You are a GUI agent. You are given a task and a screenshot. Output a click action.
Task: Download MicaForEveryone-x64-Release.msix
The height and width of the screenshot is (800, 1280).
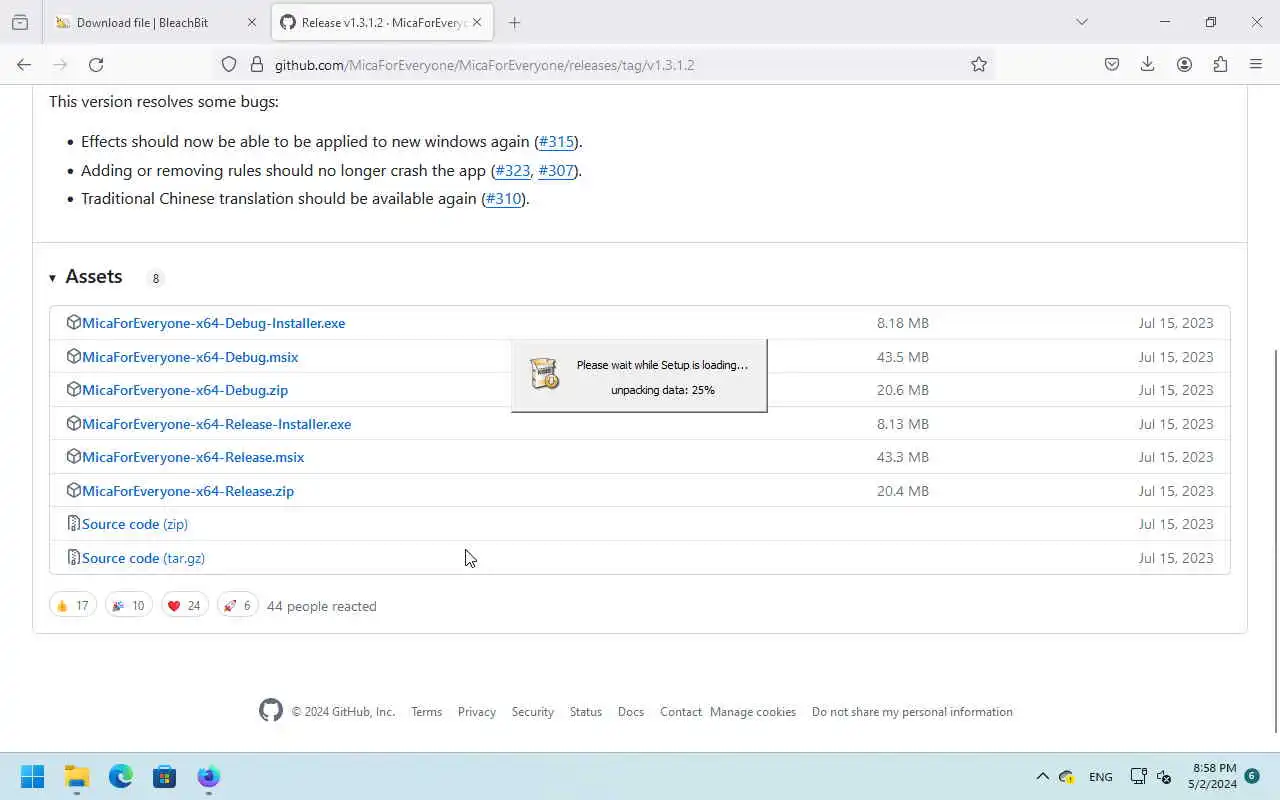(193, 457)
